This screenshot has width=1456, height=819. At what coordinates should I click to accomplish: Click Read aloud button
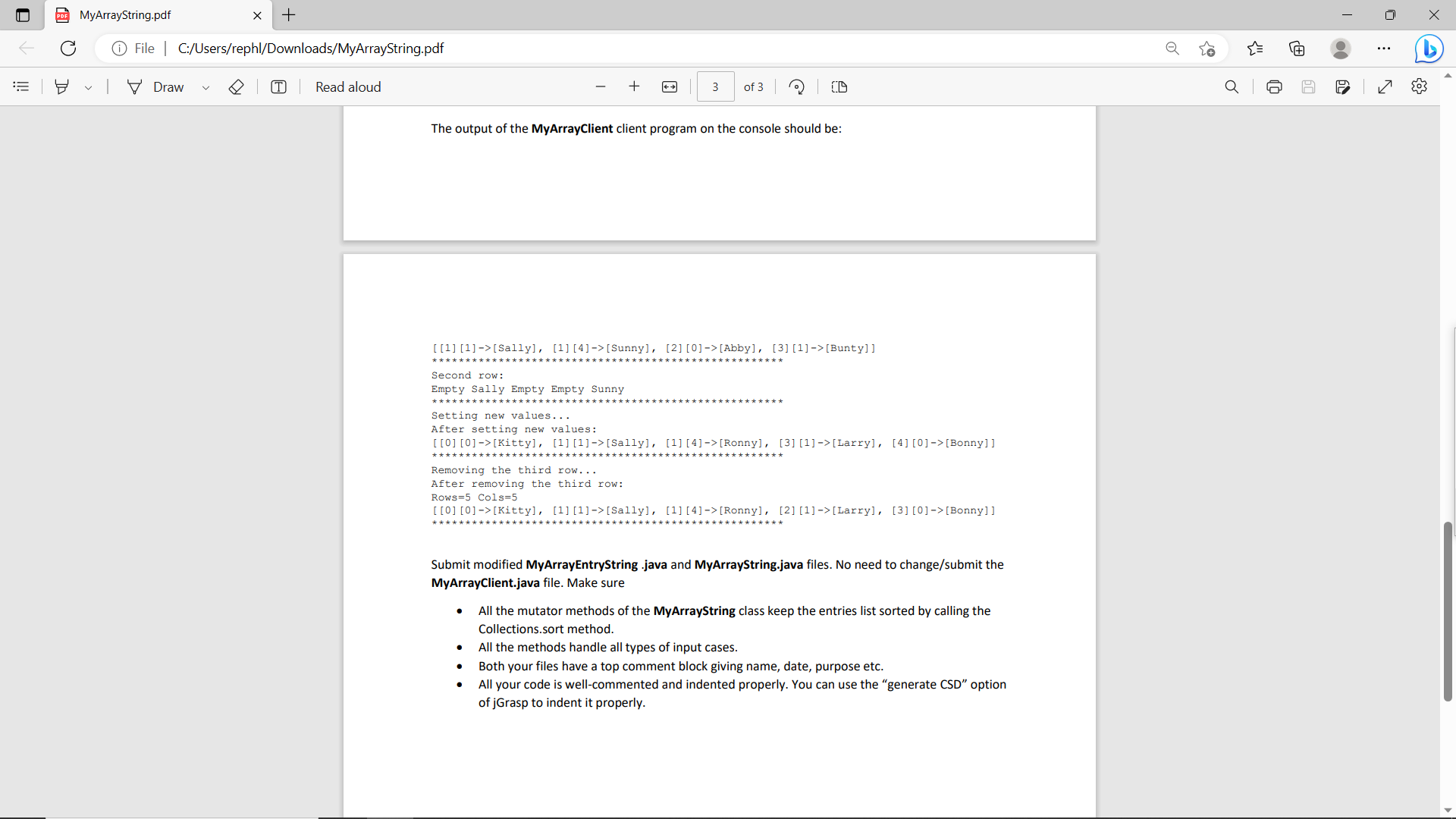348,87
